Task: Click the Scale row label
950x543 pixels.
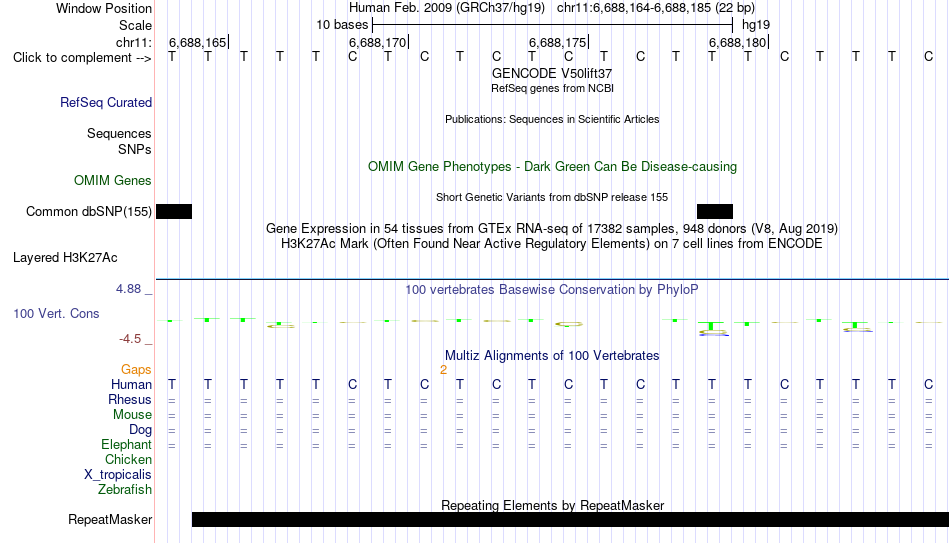Action: (135, 25)
